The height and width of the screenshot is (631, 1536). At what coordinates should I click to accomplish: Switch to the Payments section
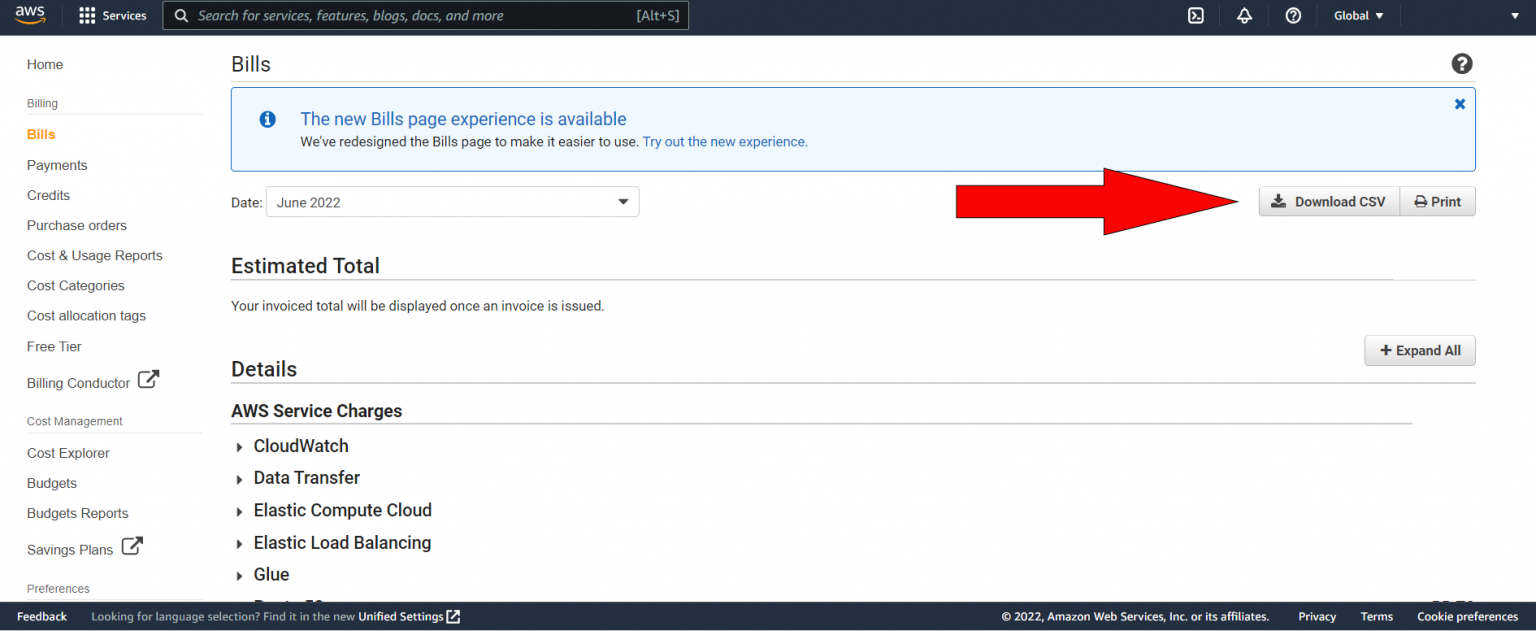[x=57, y=164]
